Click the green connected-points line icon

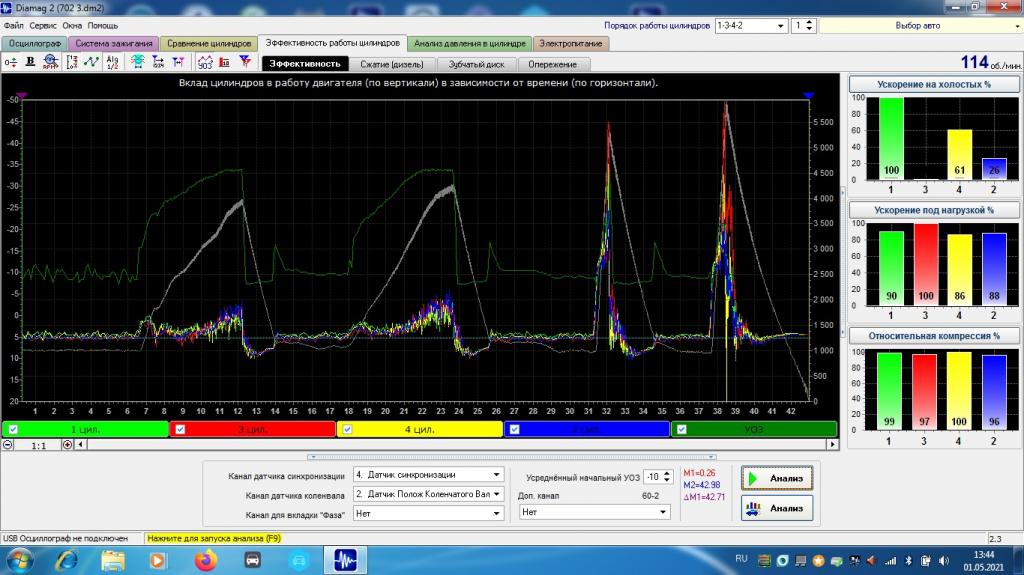tap(91, 62)
